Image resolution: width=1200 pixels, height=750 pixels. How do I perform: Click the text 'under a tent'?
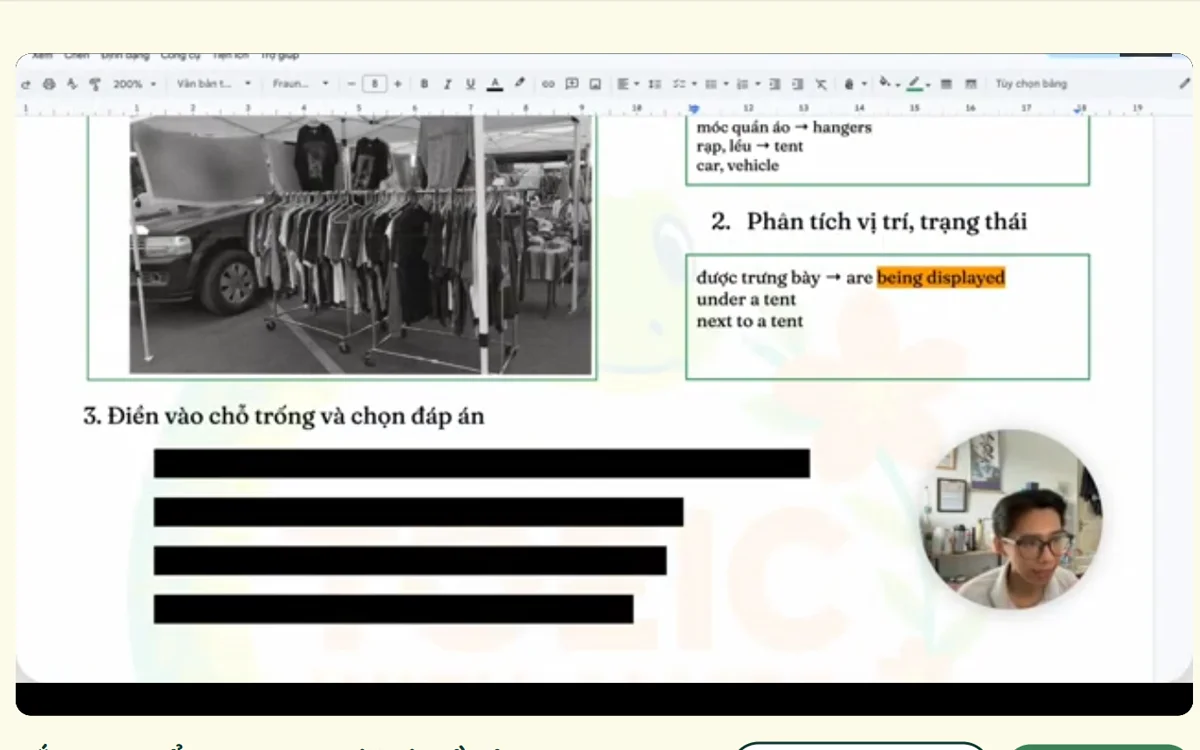tap(746, 299)
